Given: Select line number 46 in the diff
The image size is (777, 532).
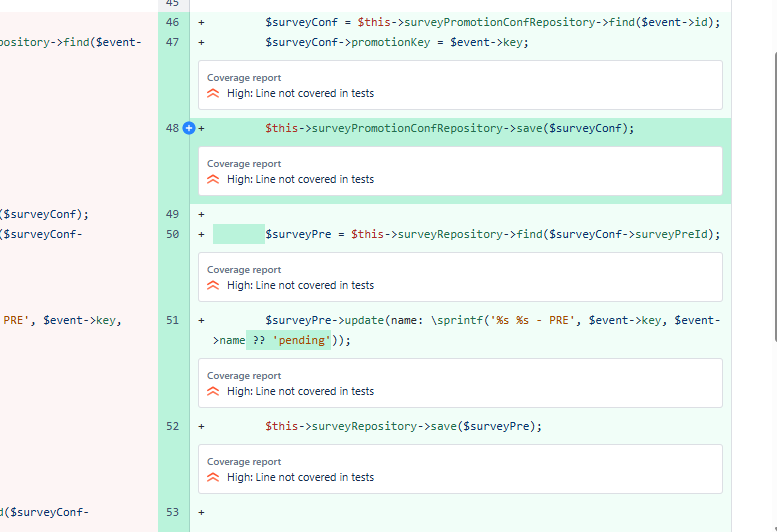Looking at the screenshot, I should (172, 22).
